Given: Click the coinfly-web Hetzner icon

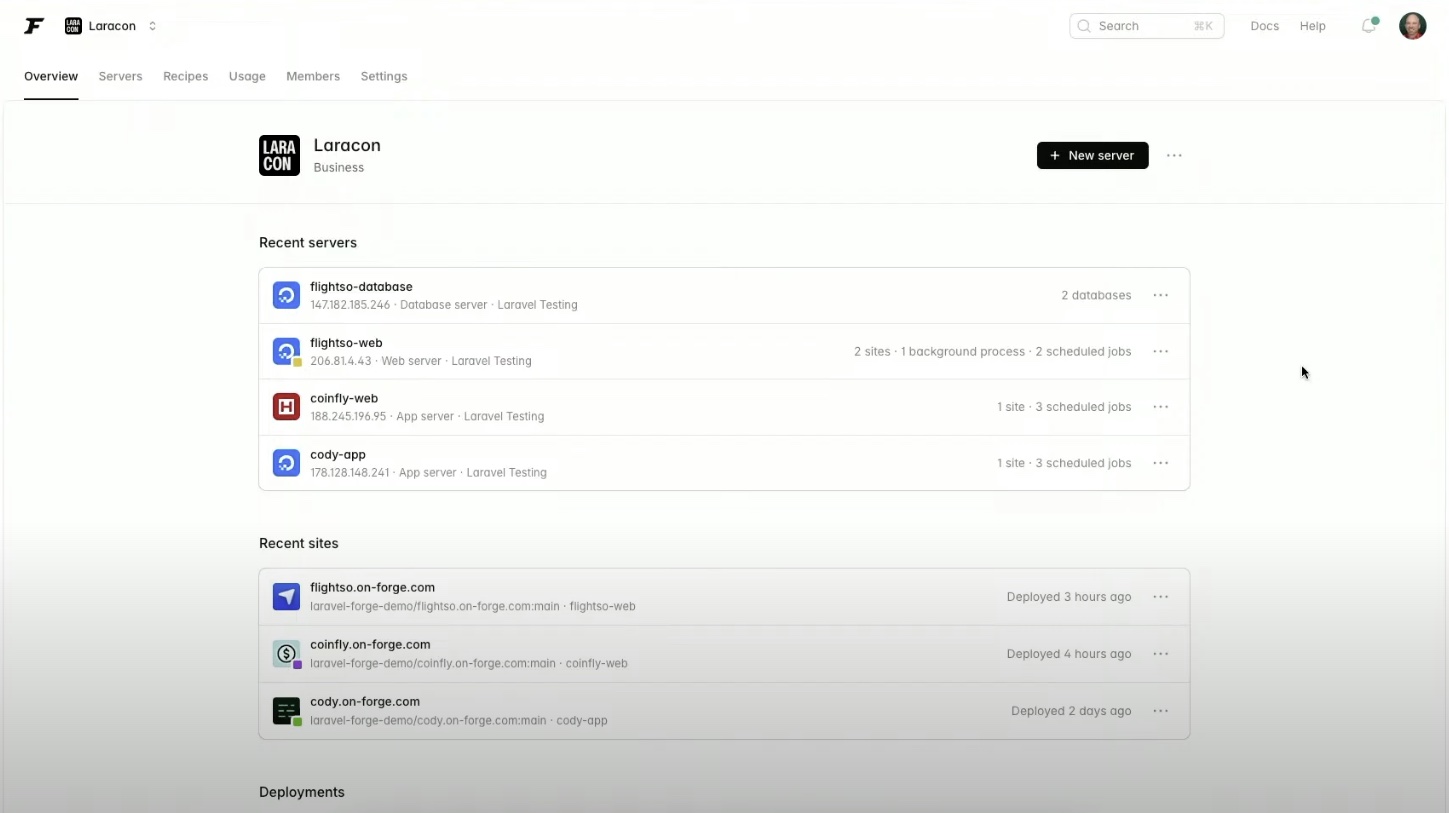Looking at the screenshot, I should [x=286, y=407].
